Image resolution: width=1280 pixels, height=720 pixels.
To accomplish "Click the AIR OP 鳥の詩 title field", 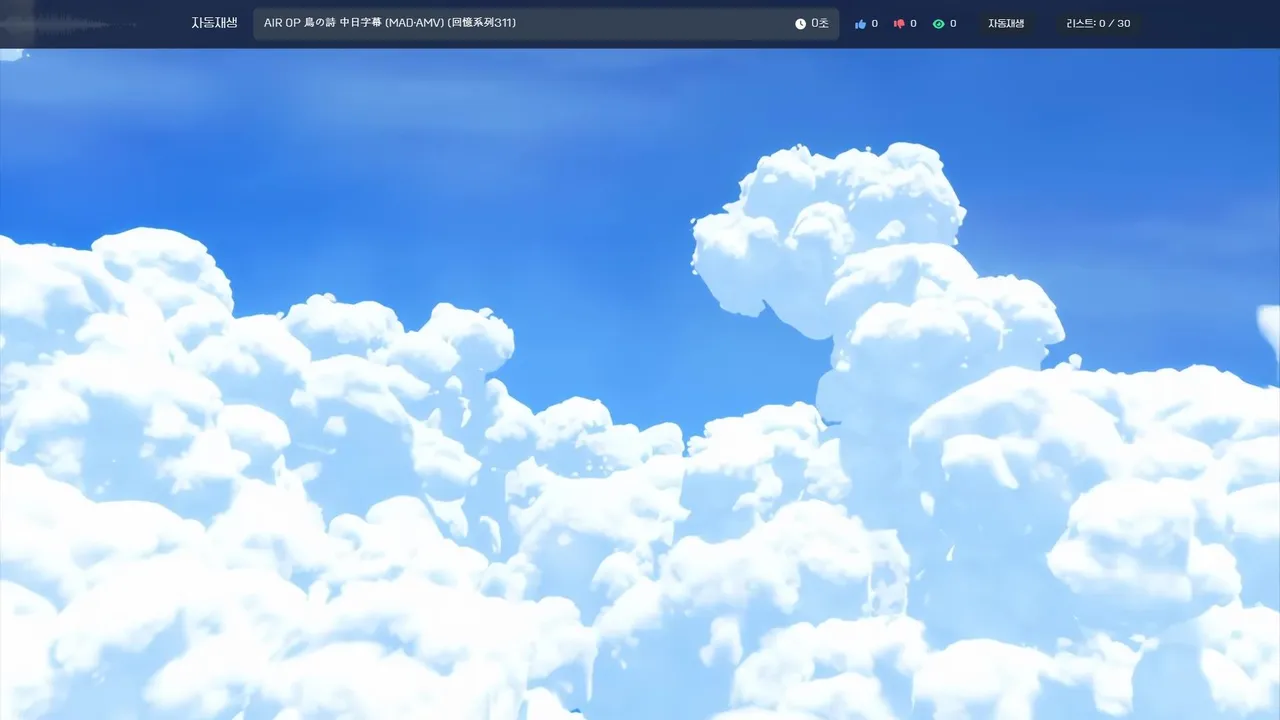I will (545, 24).
